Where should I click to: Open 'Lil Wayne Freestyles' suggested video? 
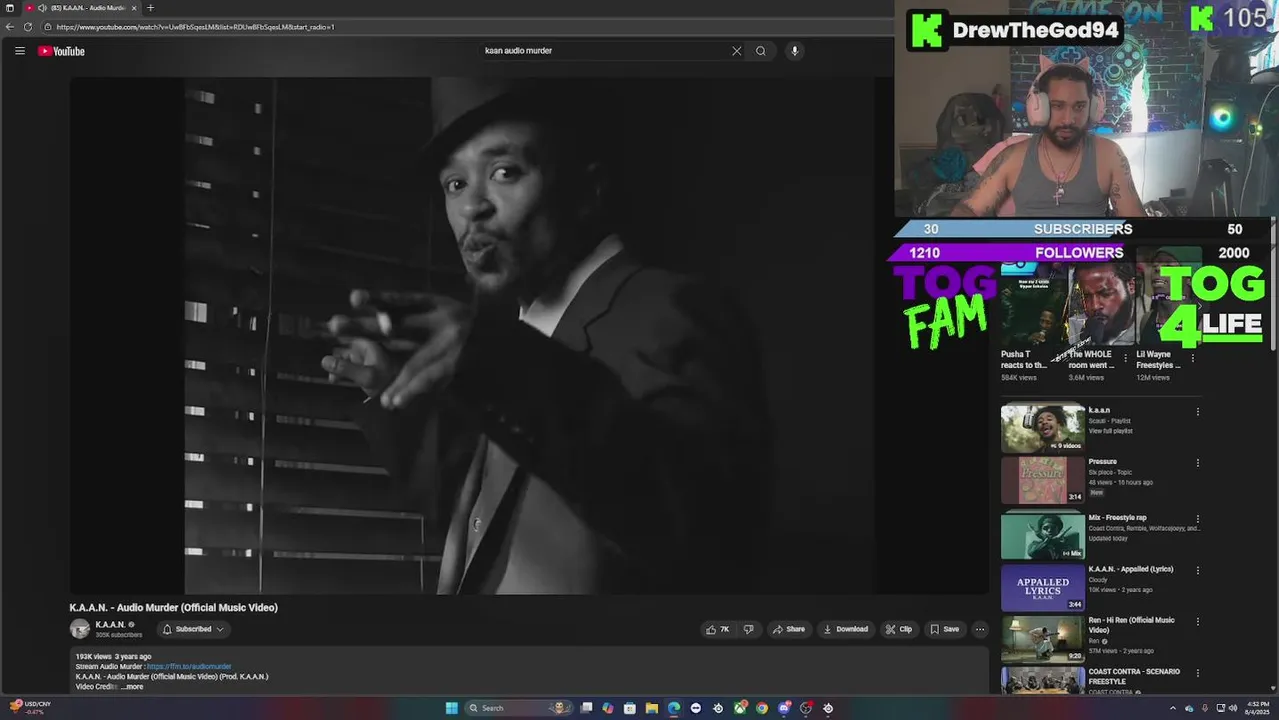click(x=1158, y=359)
